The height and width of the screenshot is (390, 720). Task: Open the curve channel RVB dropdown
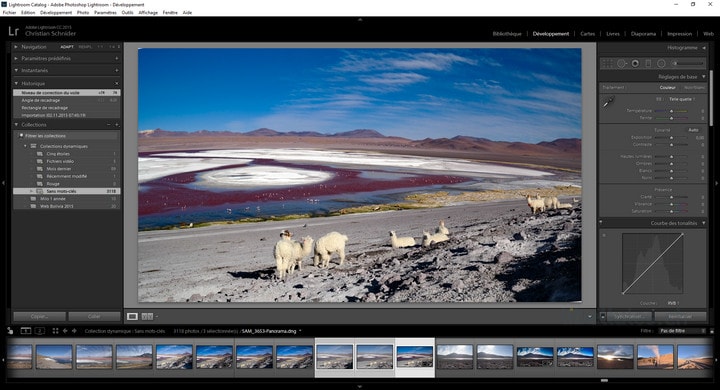click(x=673, y=303)
